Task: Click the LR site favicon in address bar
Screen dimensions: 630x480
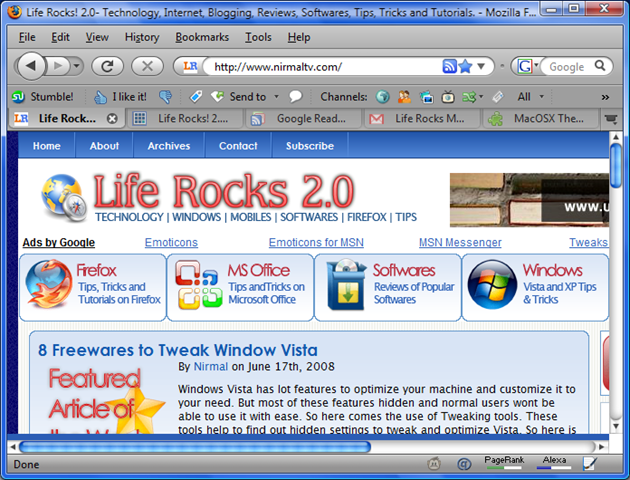Action: [190, 66]
